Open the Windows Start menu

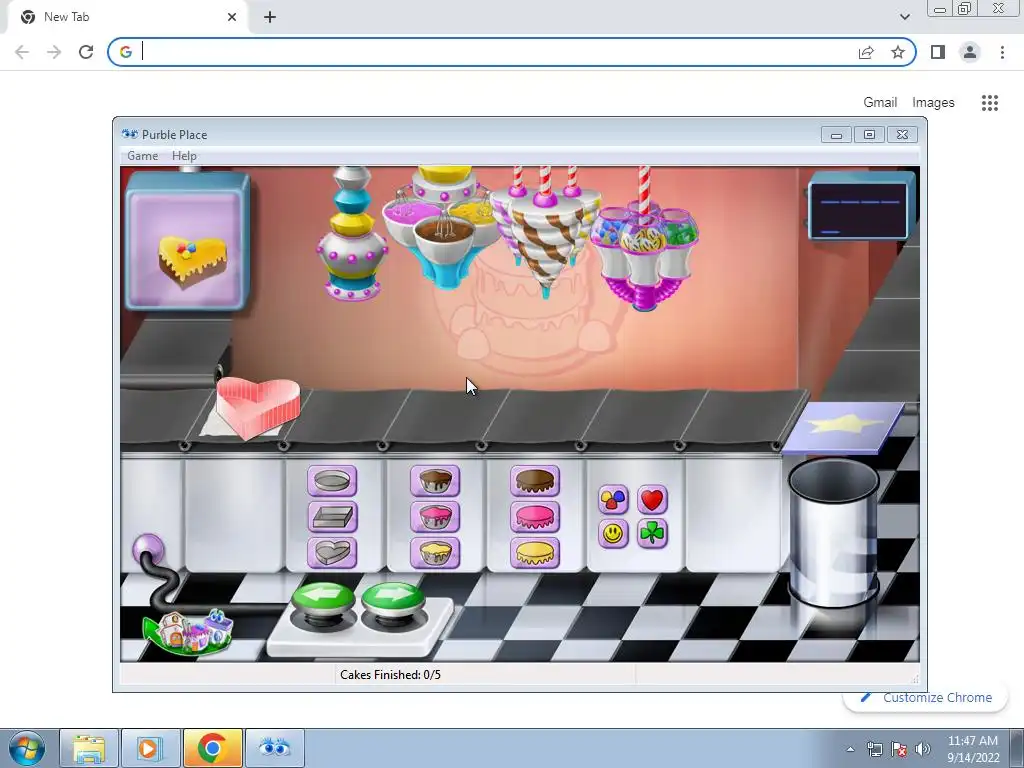(27, 748)
